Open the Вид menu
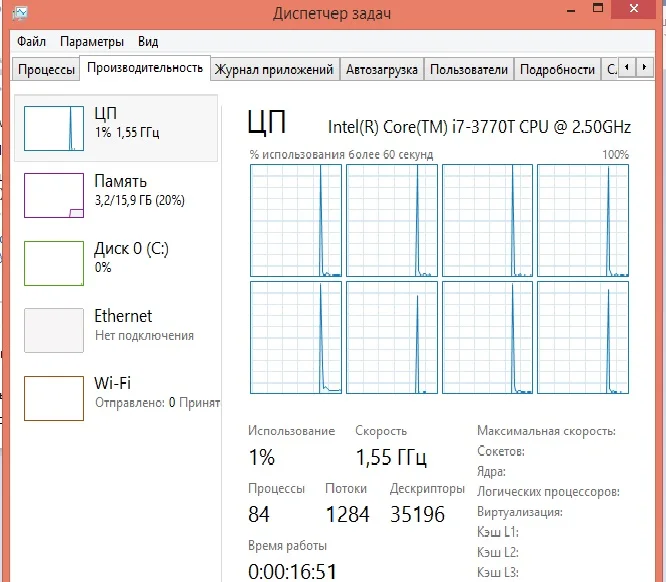The width and height of the screenshot is (666, 582). (x=148, y=42)
